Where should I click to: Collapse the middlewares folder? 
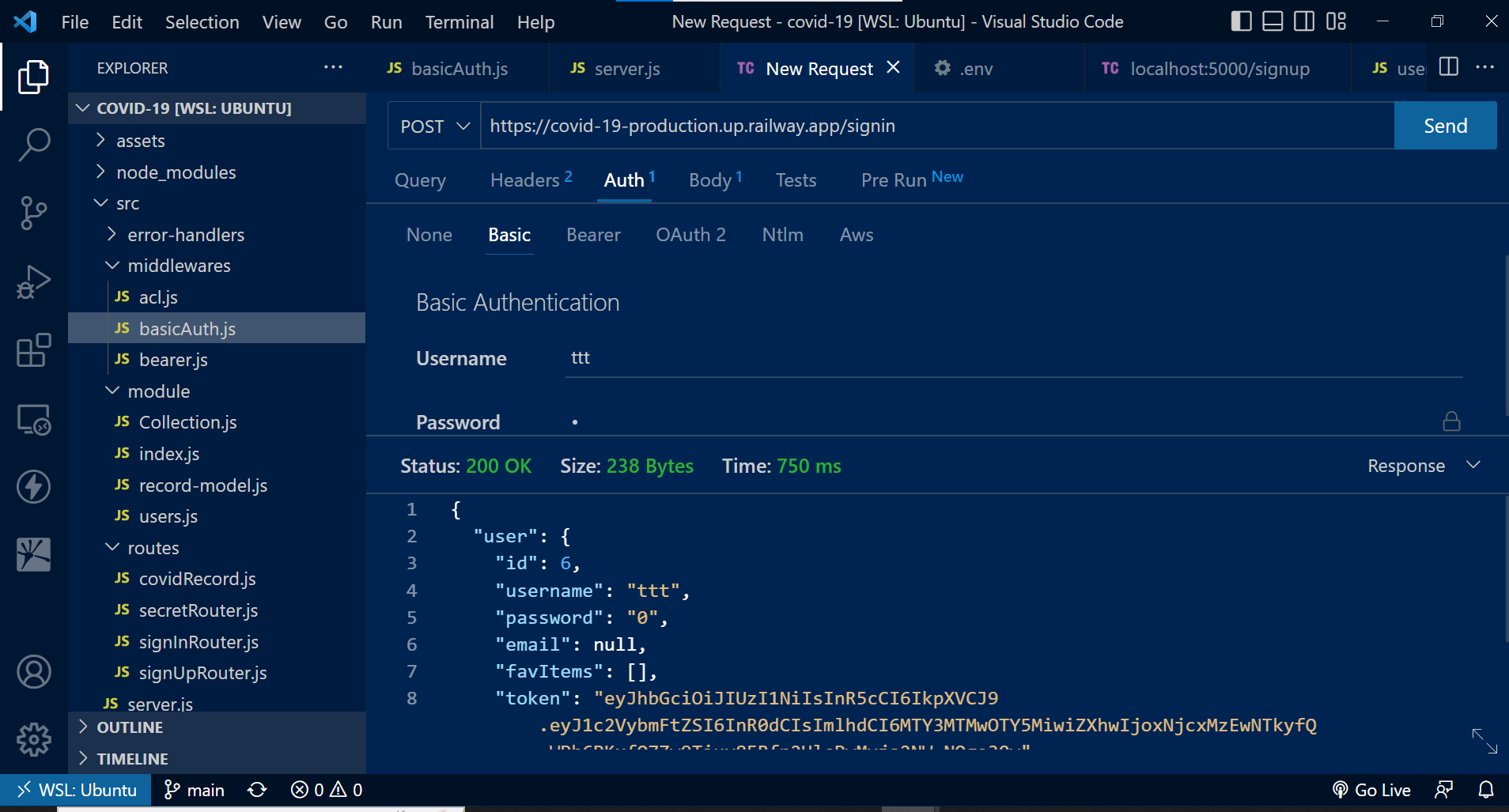[217, 266]
